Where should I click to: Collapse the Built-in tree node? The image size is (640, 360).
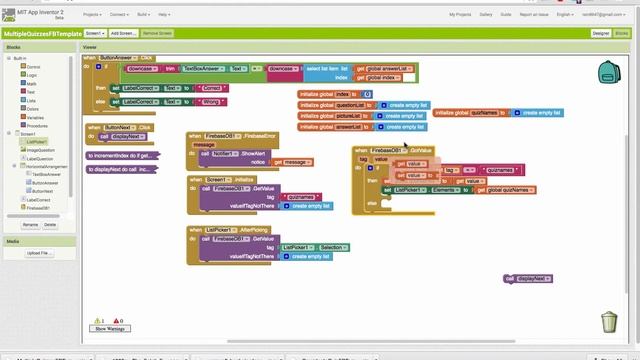[x=9, y=58]
